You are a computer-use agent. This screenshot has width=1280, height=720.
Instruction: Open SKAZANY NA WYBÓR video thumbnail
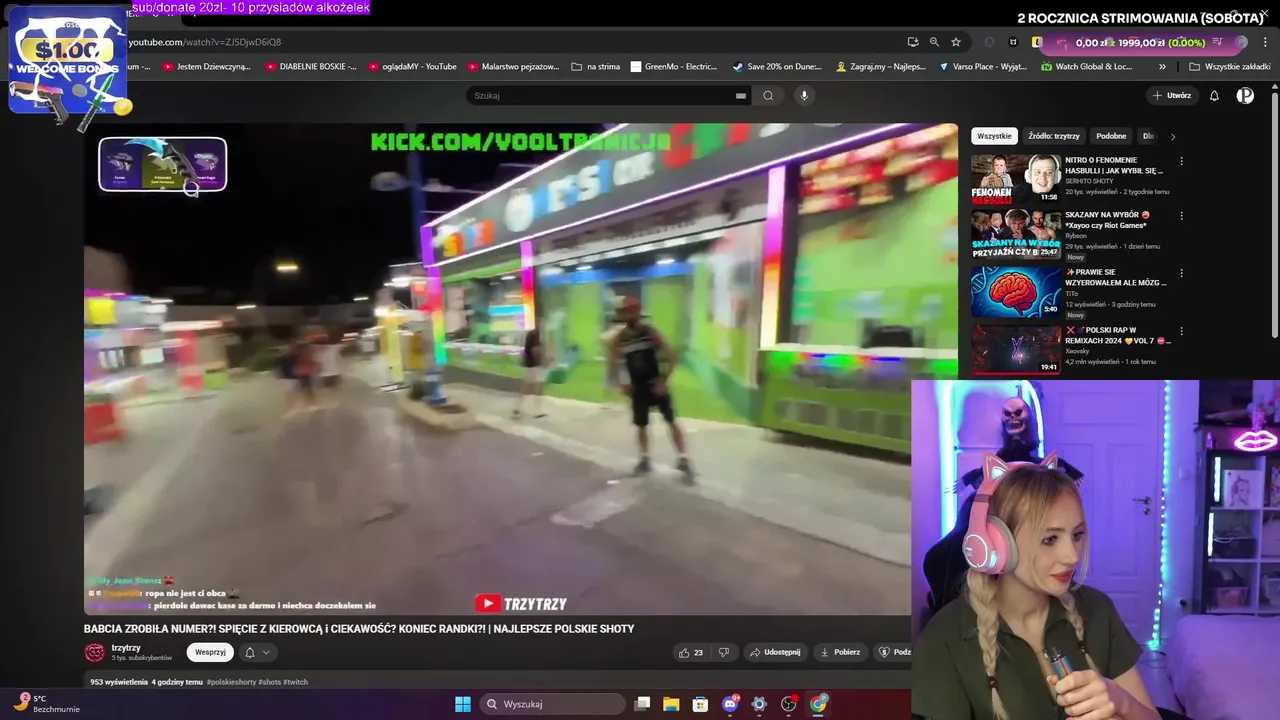pos(1016,234)
